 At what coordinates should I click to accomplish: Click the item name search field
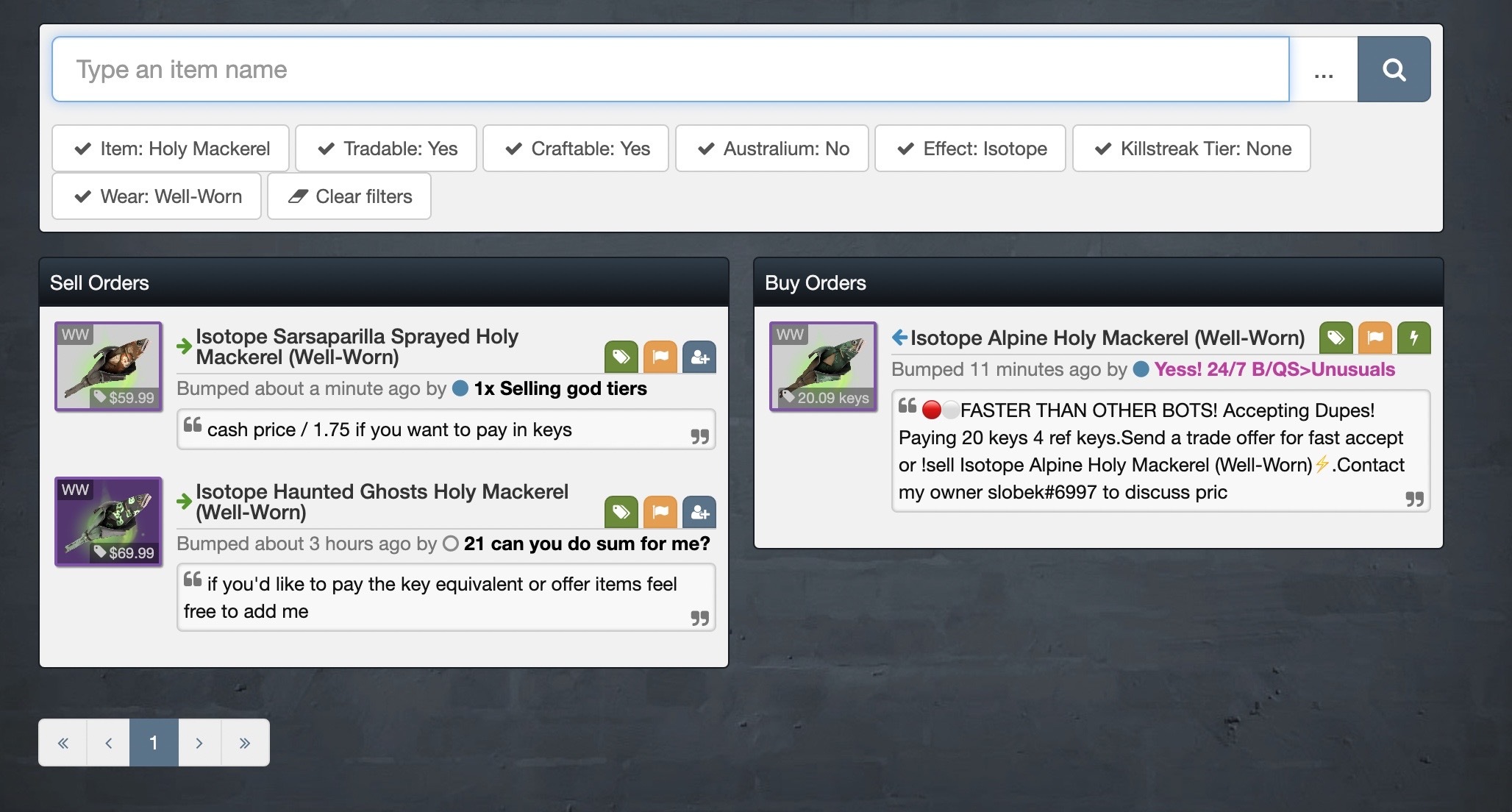coord(669,69)
